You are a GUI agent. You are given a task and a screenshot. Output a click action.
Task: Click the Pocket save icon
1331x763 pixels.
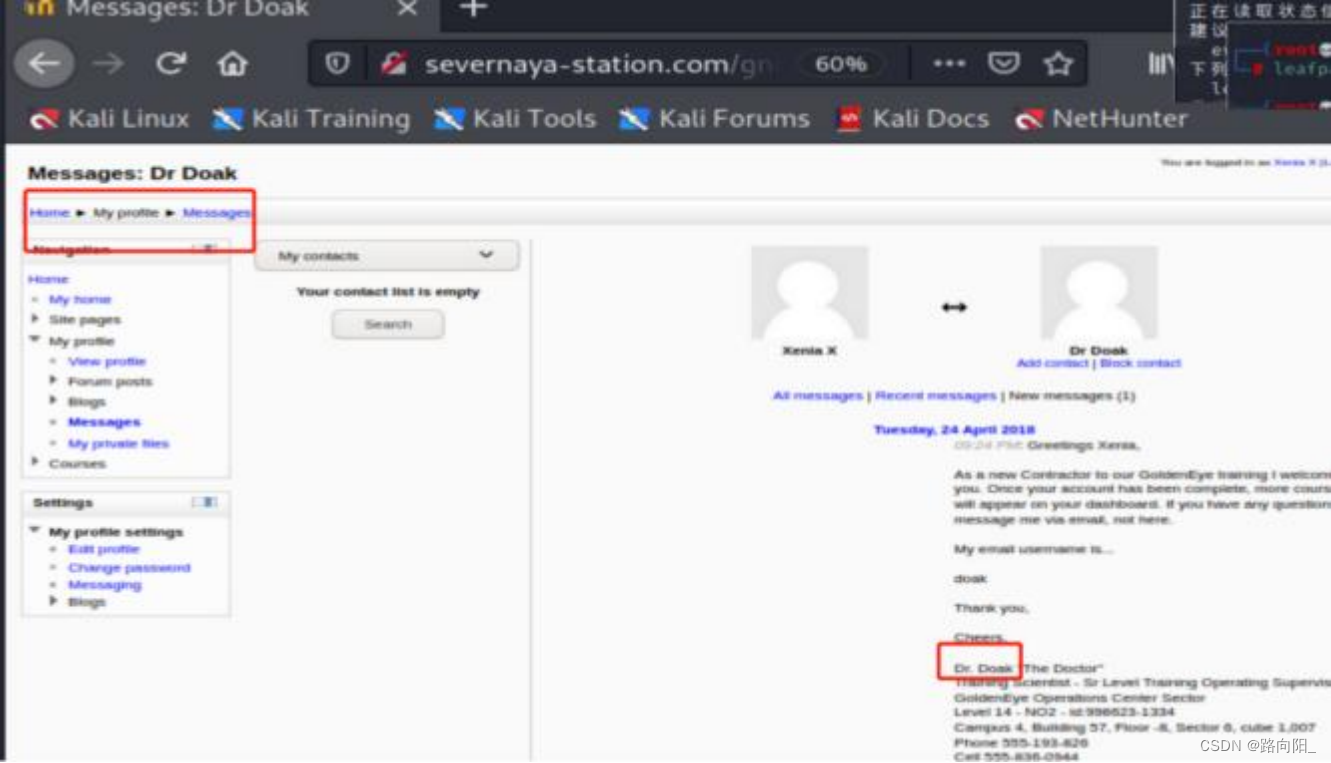1003,64
